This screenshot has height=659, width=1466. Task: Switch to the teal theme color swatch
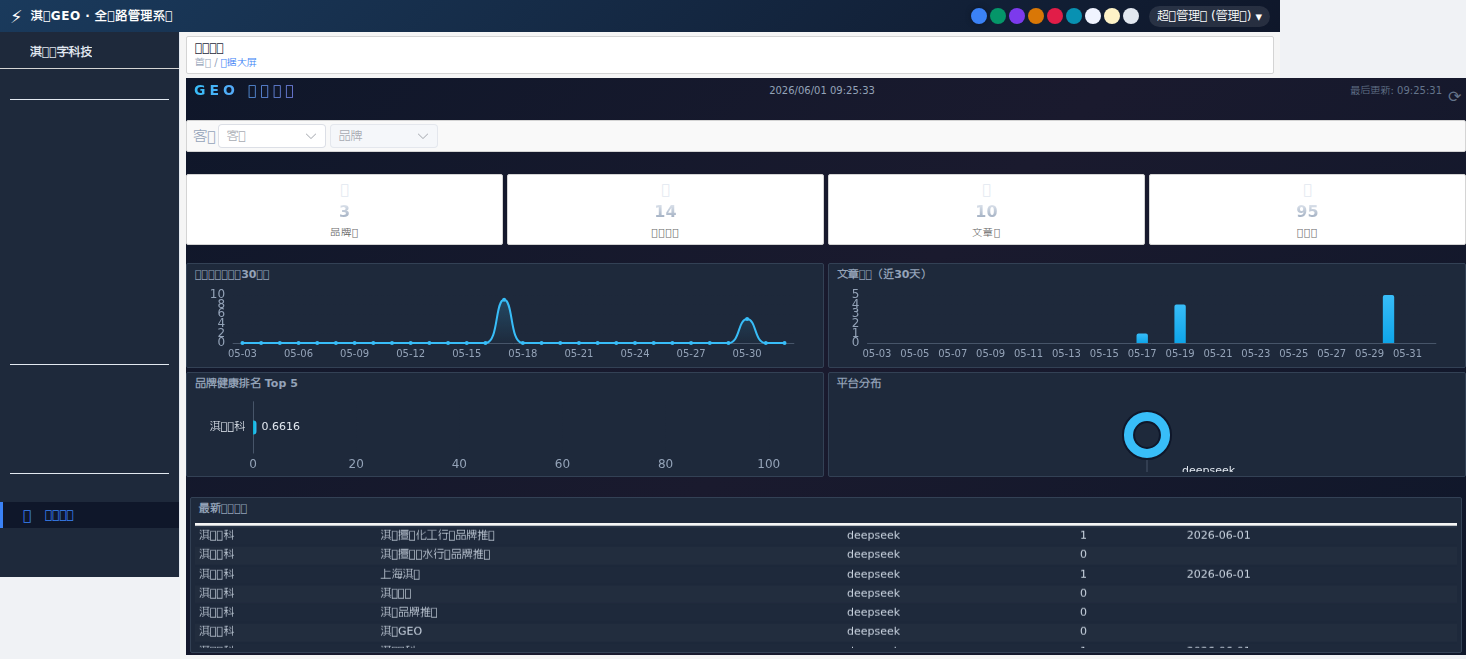coord(1074,16)
